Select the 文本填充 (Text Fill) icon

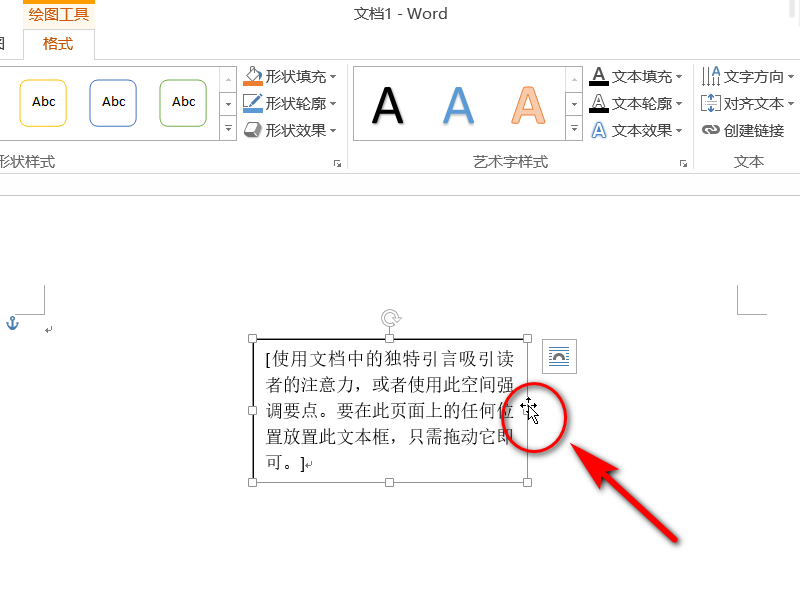click(x=600, y=76)
